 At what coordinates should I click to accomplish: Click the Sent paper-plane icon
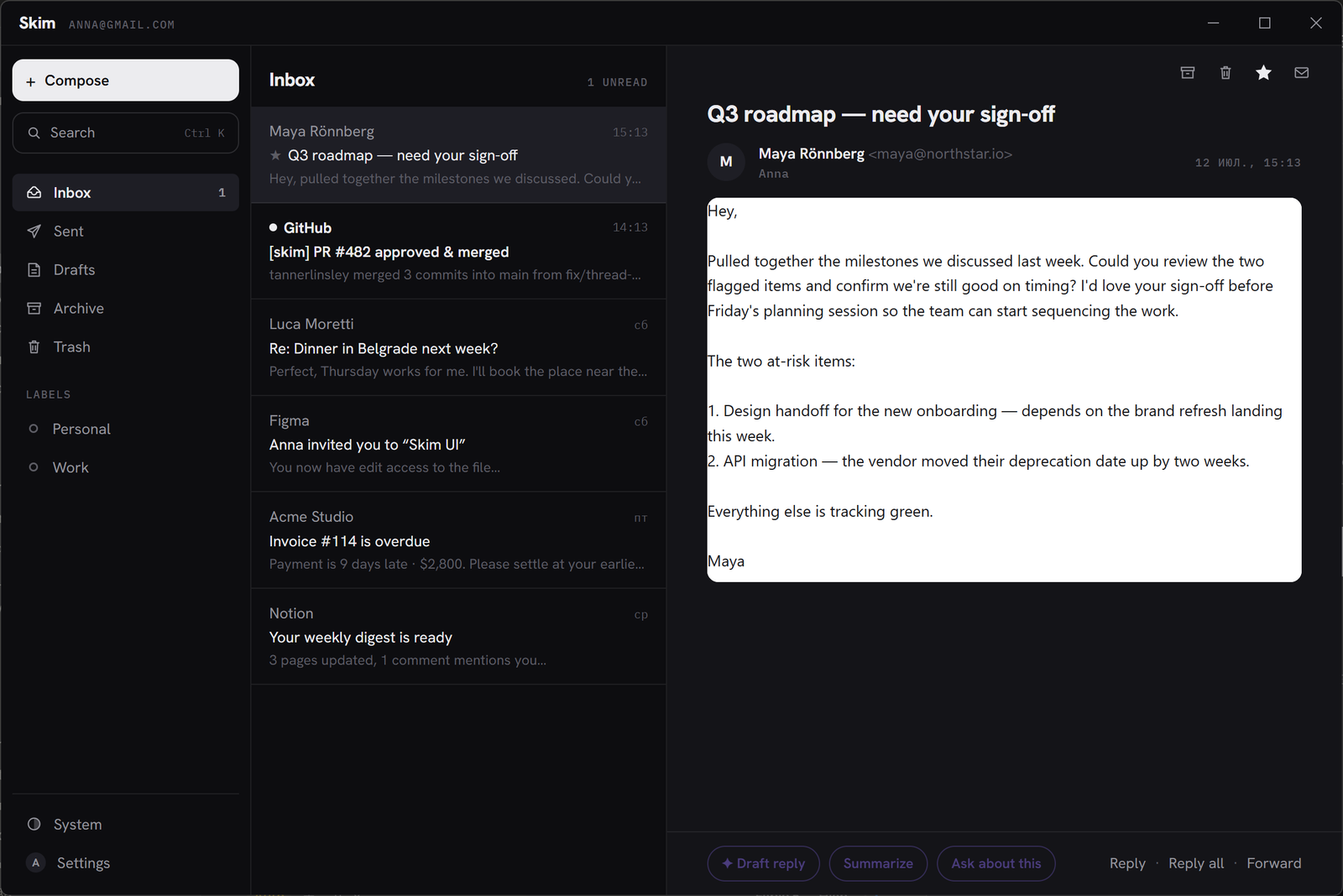coord(34,232)
